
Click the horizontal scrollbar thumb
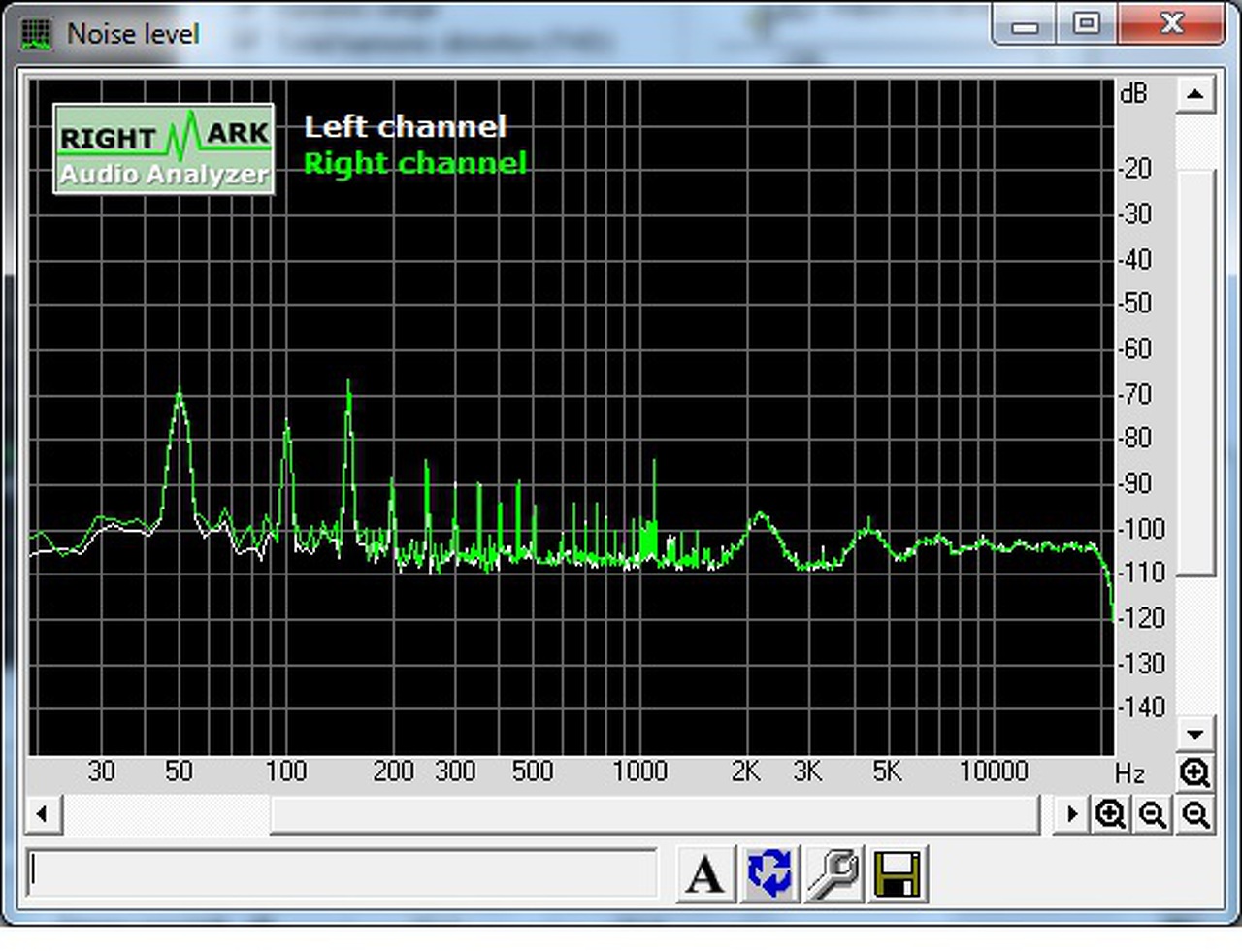(x=655, y=814)
